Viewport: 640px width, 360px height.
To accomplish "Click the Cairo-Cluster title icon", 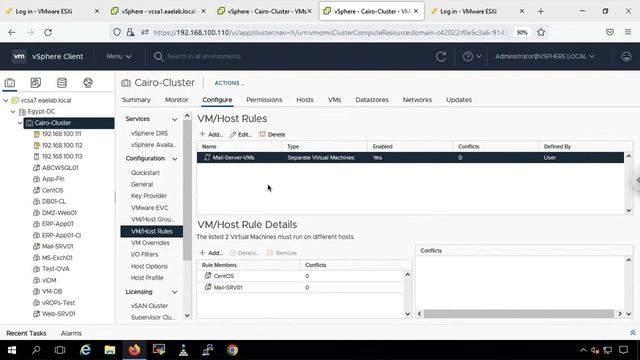I will coord(126,83).
